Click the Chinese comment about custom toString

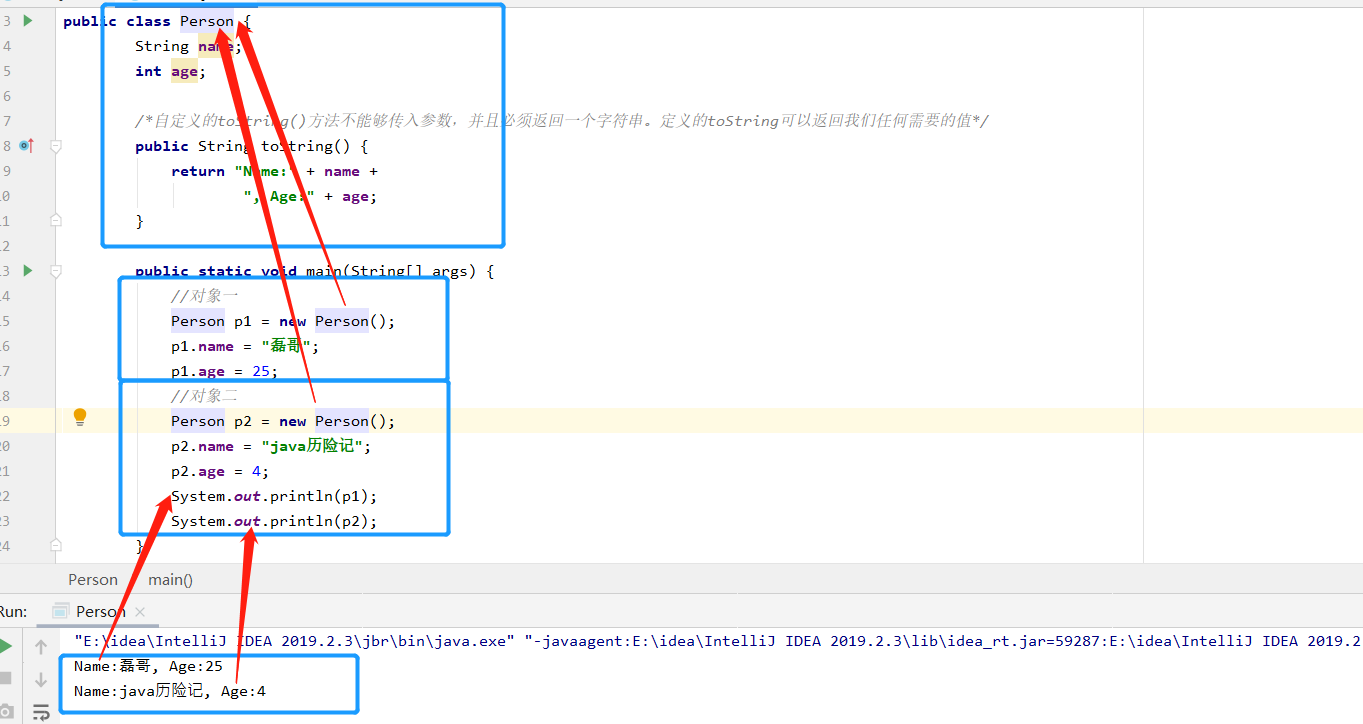coord(562,121)
